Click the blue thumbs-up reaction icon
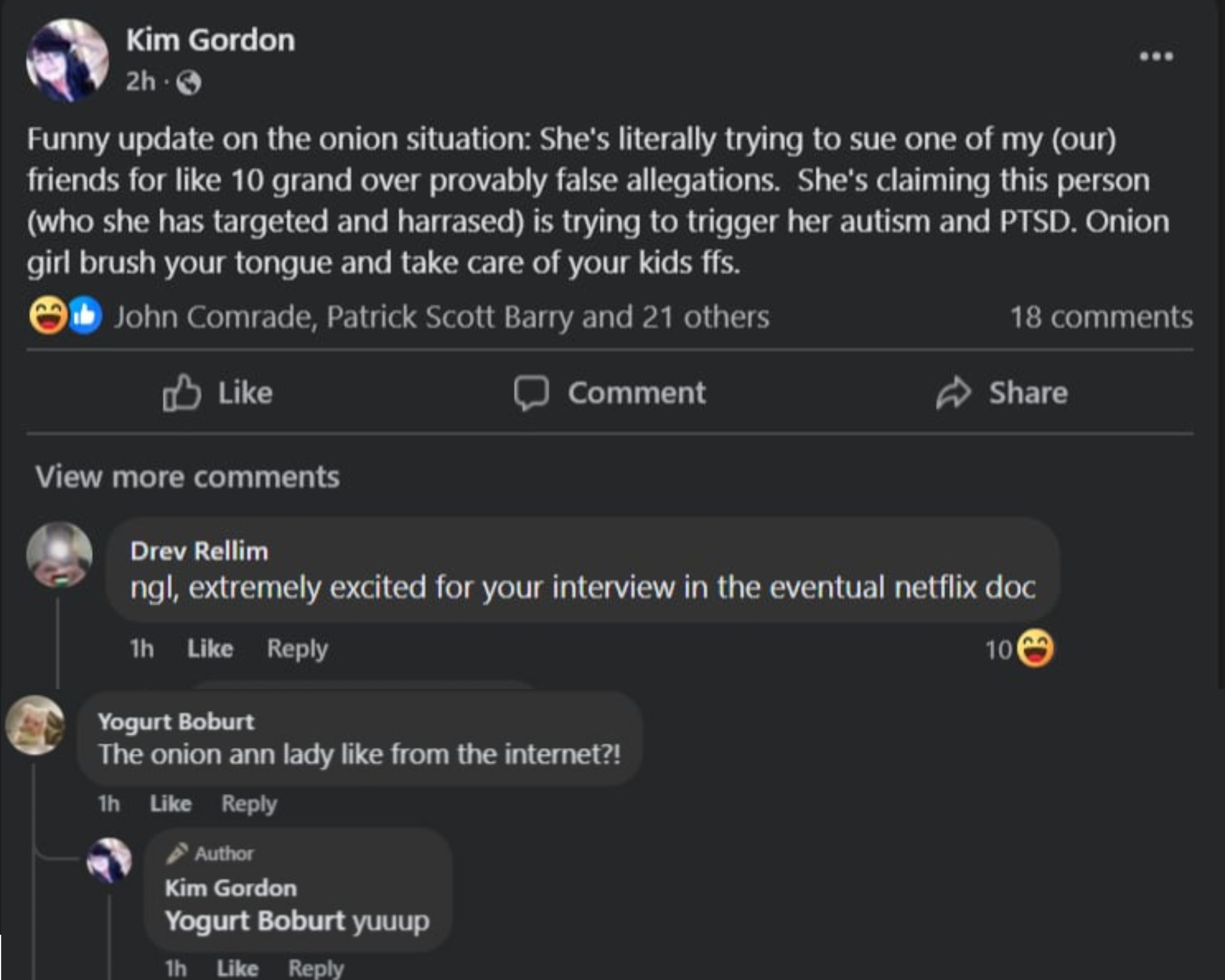Viewport: 1225px width, 980px height. tap(86, 316)
